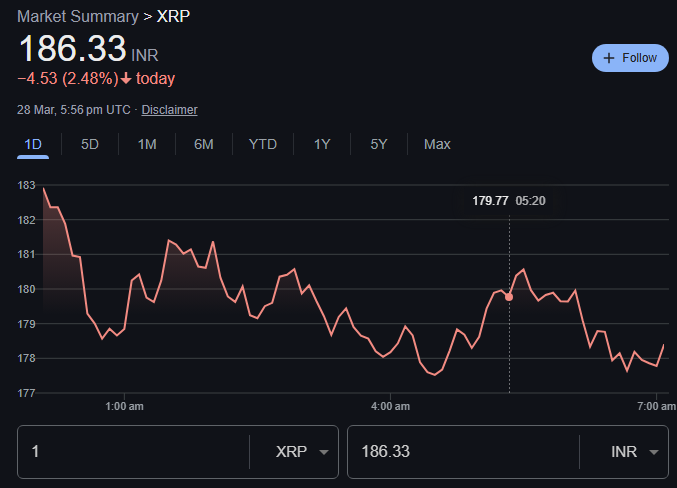Click the 178 y-axis label
This screenshot has height=488, width=677.
click(x=26, y=358)
